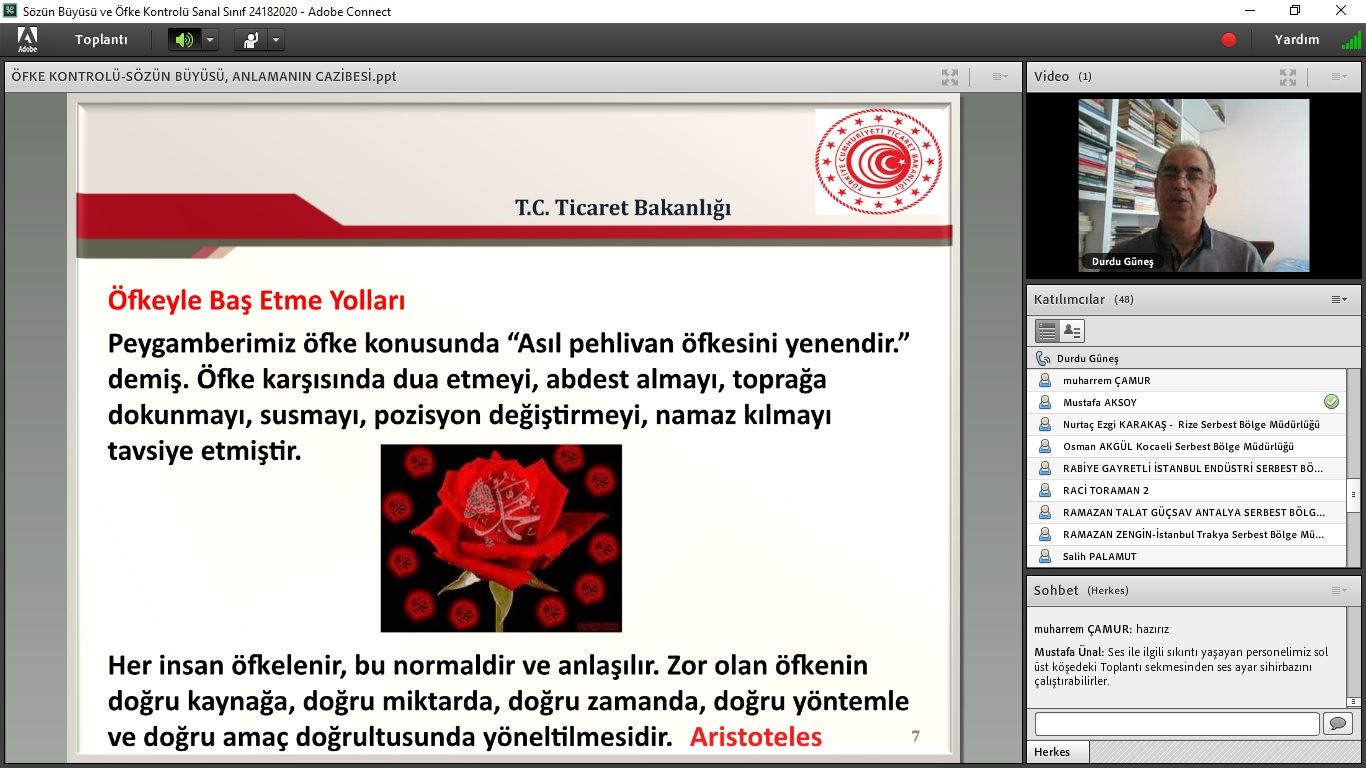Open the Video pod options menu

coord(1338,77)
